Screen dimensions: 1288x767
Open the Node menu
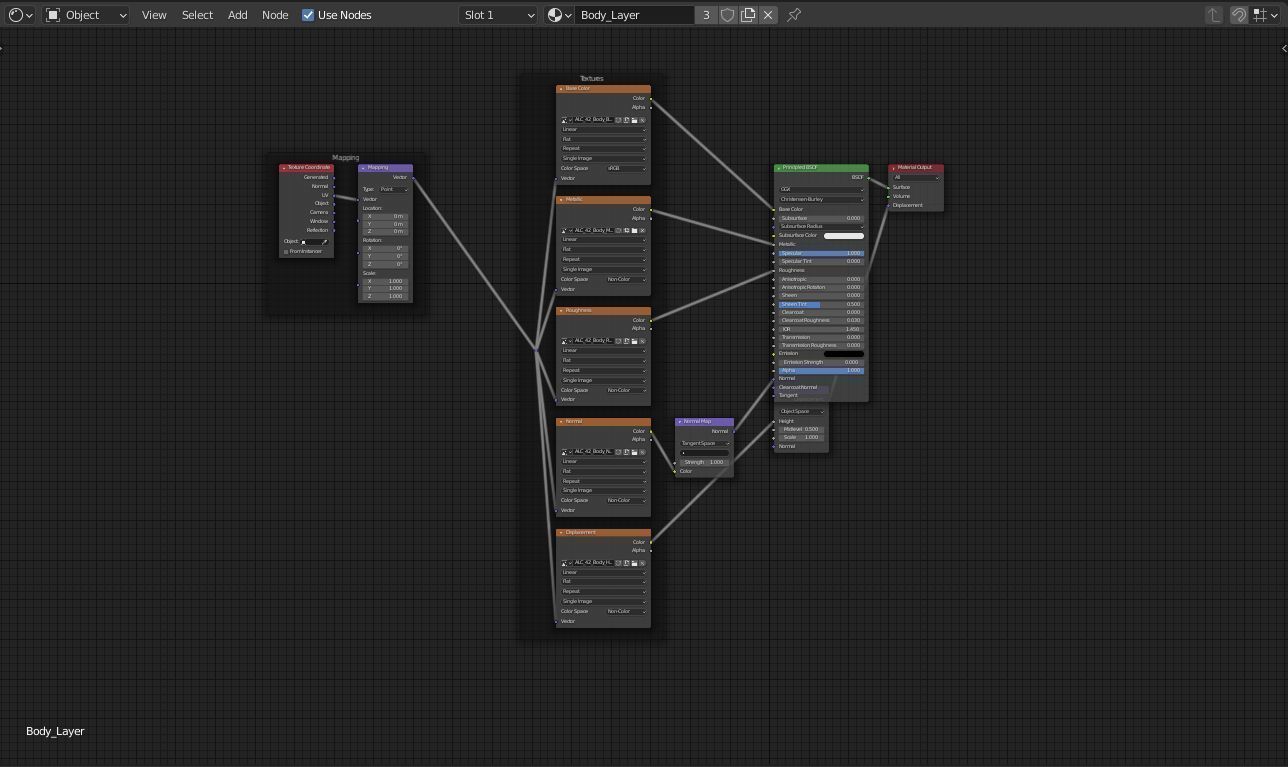point(275,15)
